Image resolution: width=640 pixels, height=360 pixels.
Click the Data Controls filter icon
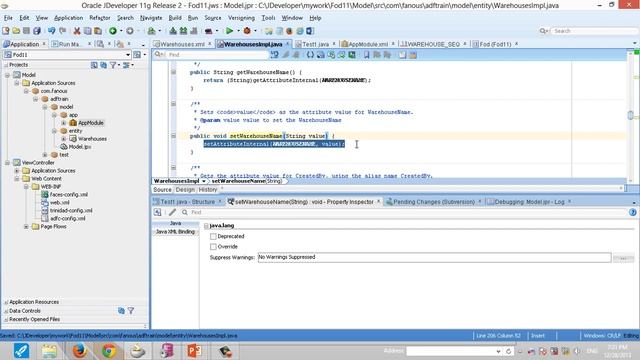(x=131, y=311)
